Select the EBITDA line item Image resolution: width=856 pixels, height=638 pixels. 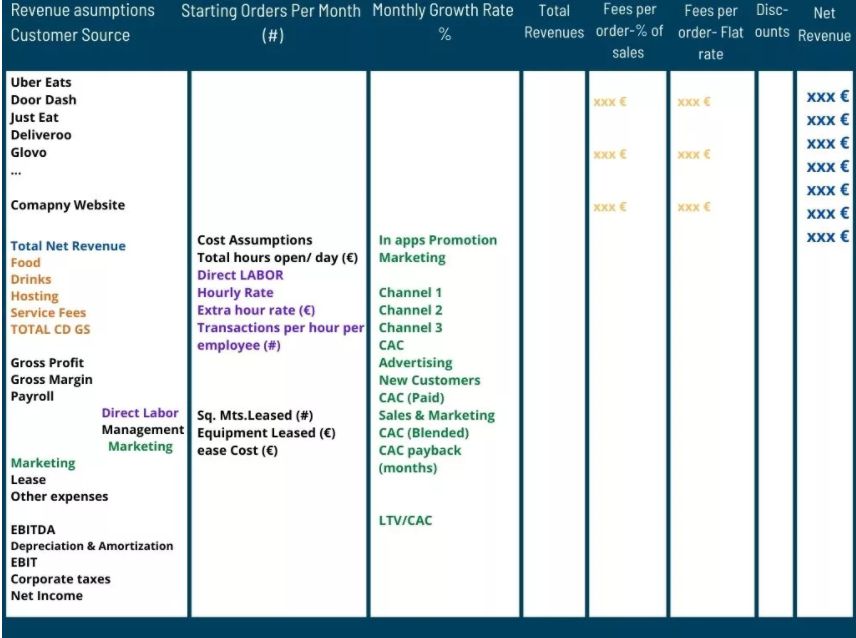33,529
